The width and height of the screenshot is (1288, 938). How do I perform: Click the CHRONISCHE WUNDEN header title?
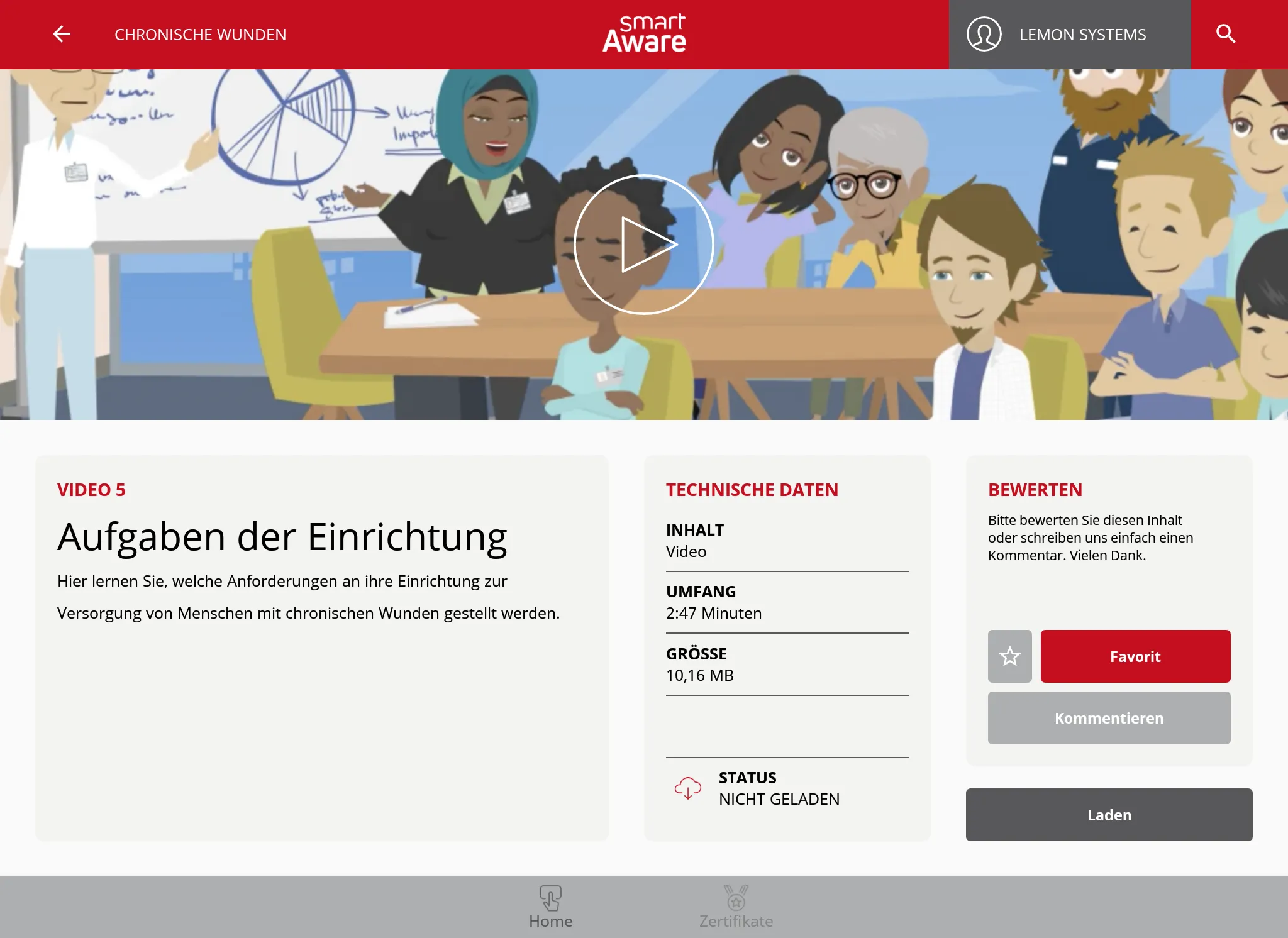[200, 35]
